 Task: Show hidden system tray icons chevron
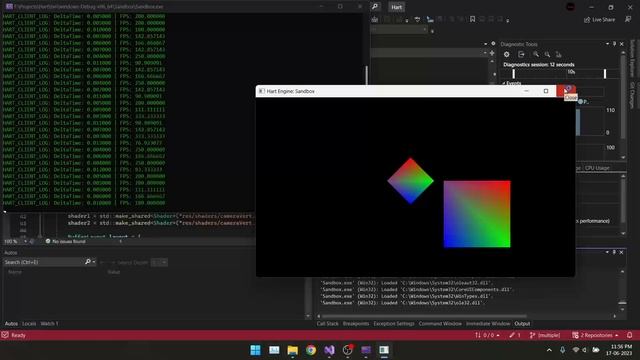click(x=549, y=350)
